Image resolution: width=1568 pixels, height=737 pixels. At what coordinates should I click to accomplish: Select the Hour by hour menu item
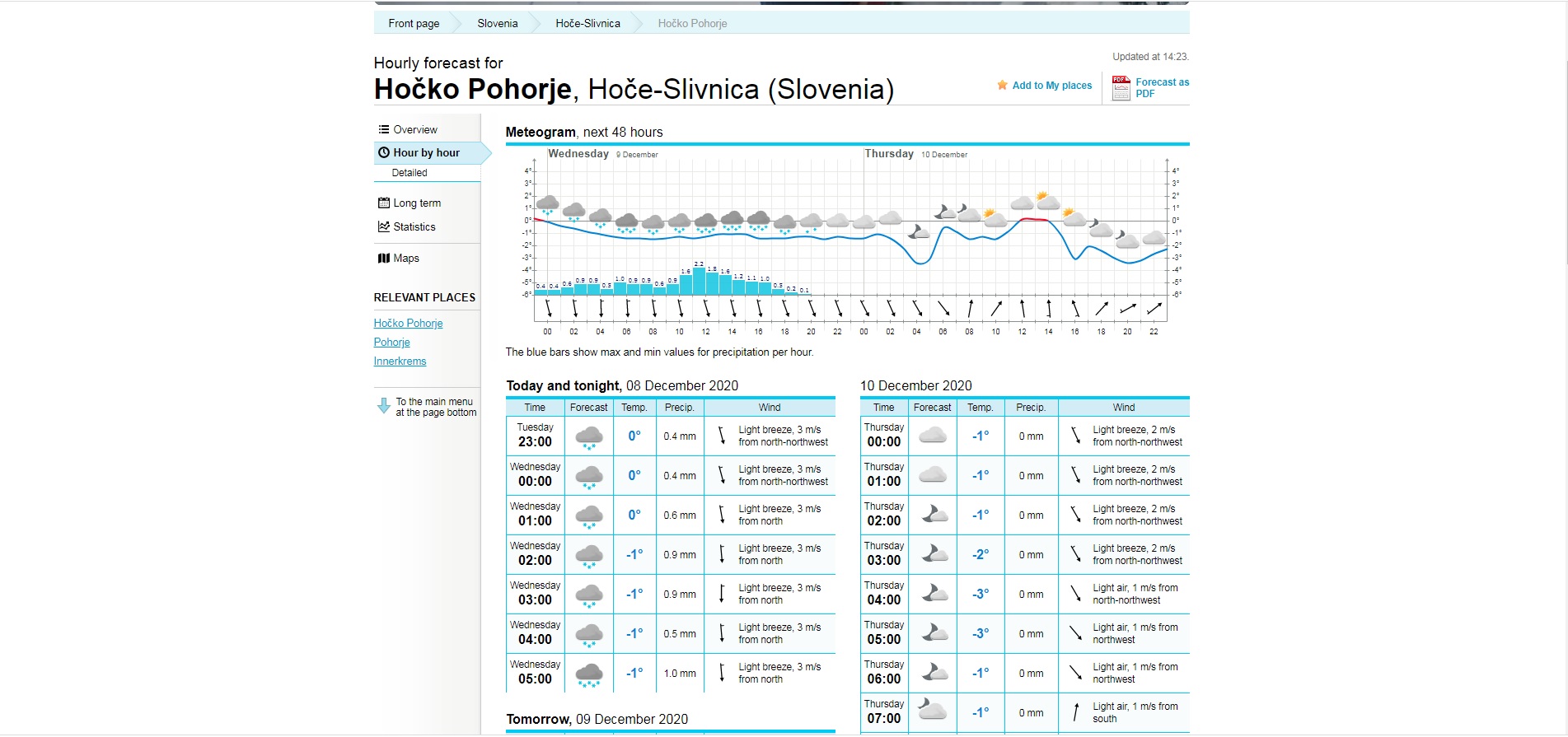click(426, 152)
